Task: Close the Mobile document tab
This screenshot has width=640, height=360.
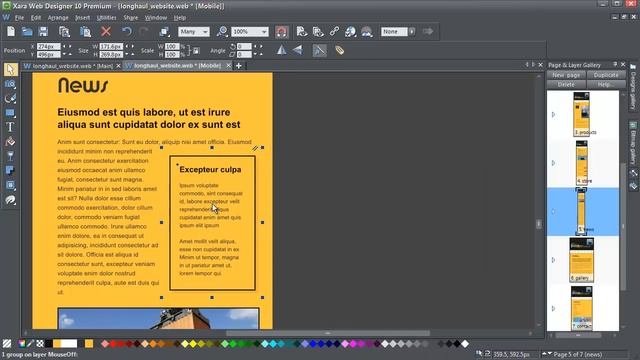Action: click(x=229, y=65)
